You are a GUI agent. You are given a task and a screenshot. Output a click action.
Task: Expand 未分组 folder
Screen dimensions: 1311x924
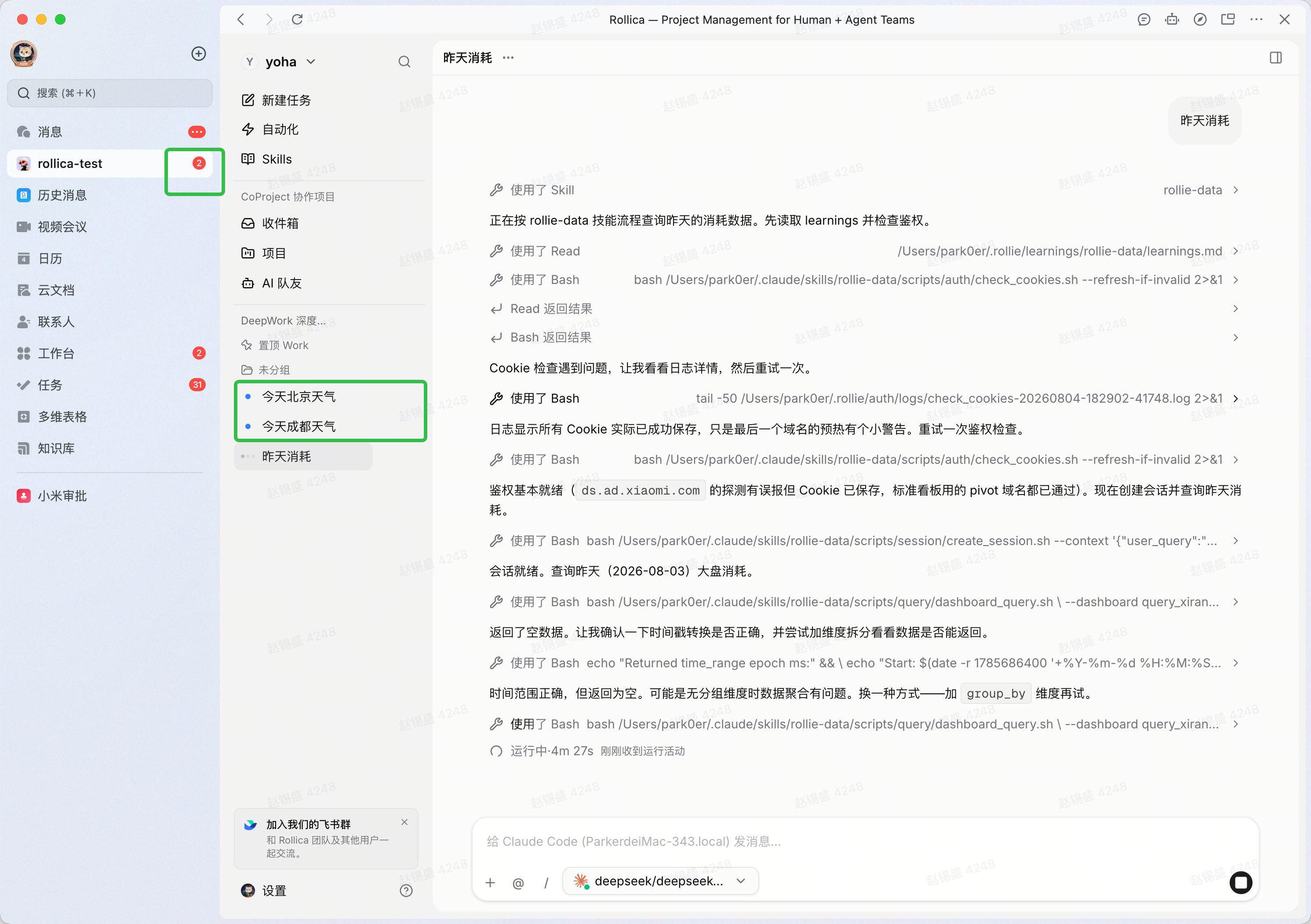coord(266,370)
